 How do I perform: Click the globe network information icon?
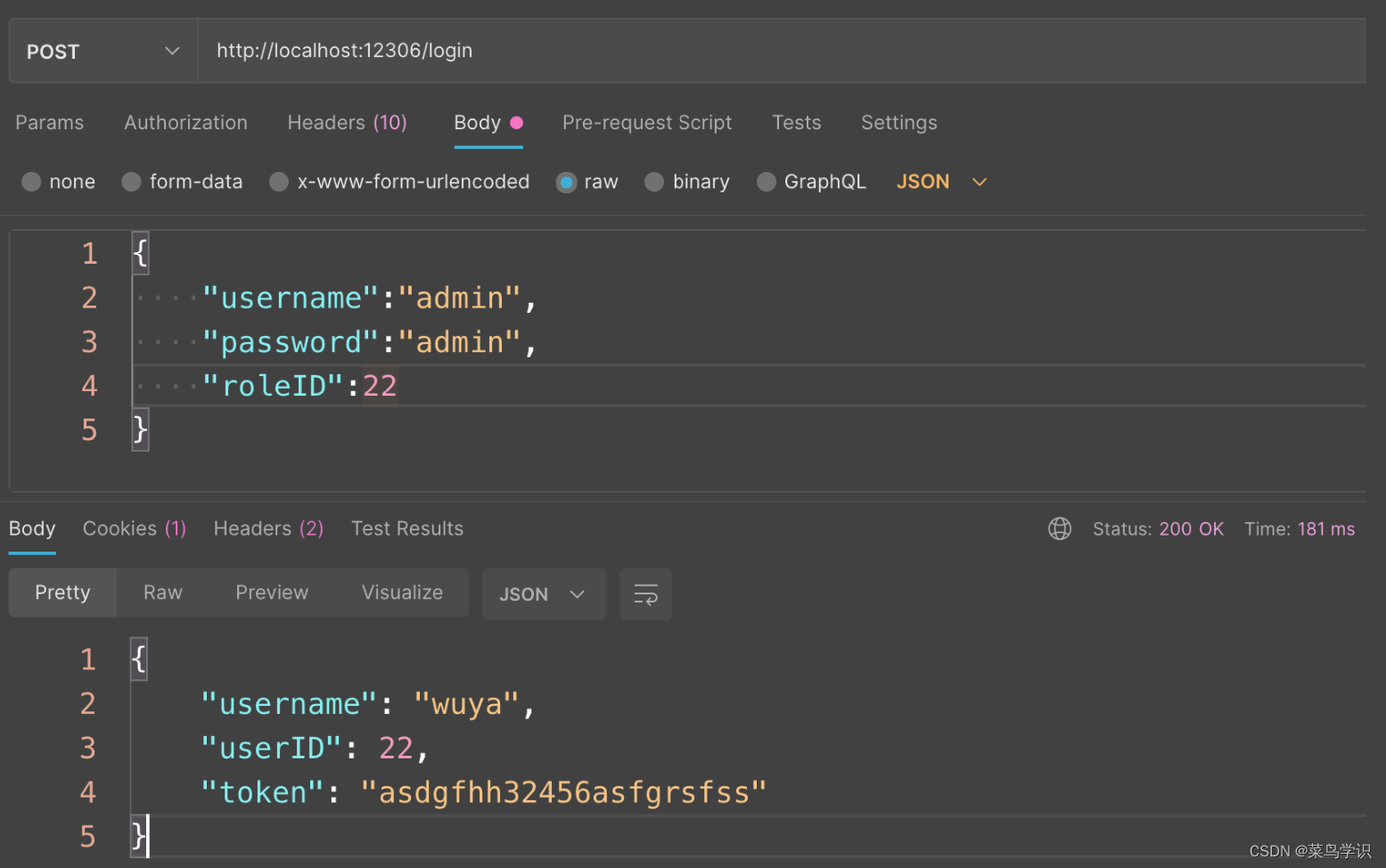click(x=1060, y=528)
